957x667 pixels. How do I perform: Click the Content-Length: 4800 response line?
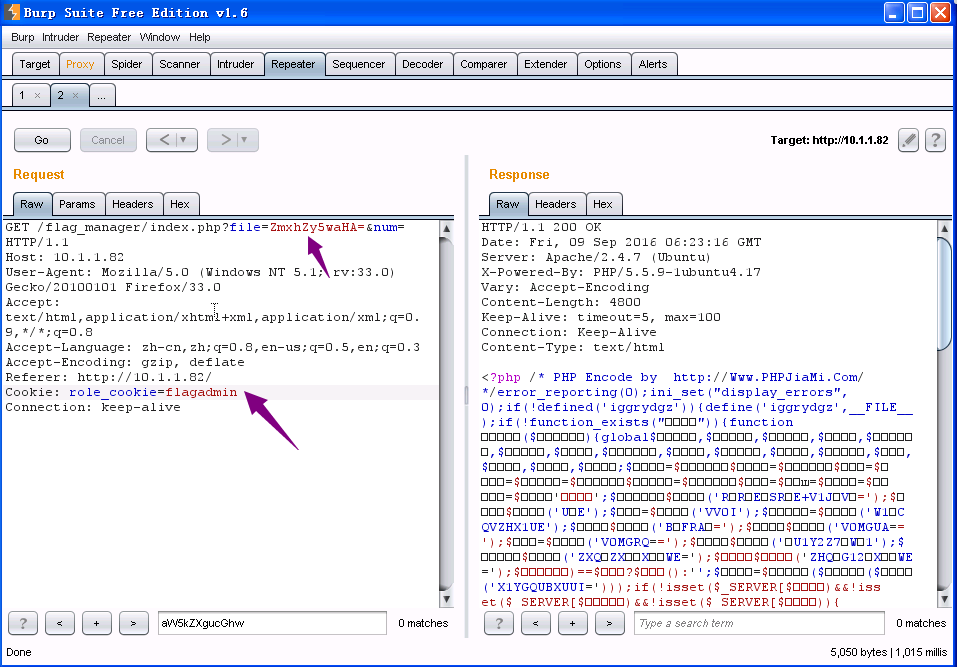click(x=561, y=303)
